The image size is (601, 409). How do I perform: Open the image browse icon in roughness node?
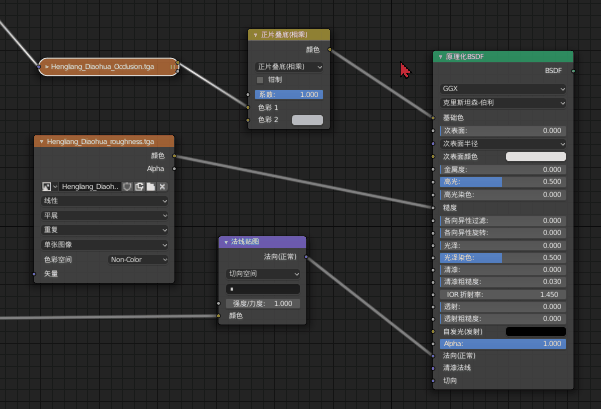[x=47, y=187]
